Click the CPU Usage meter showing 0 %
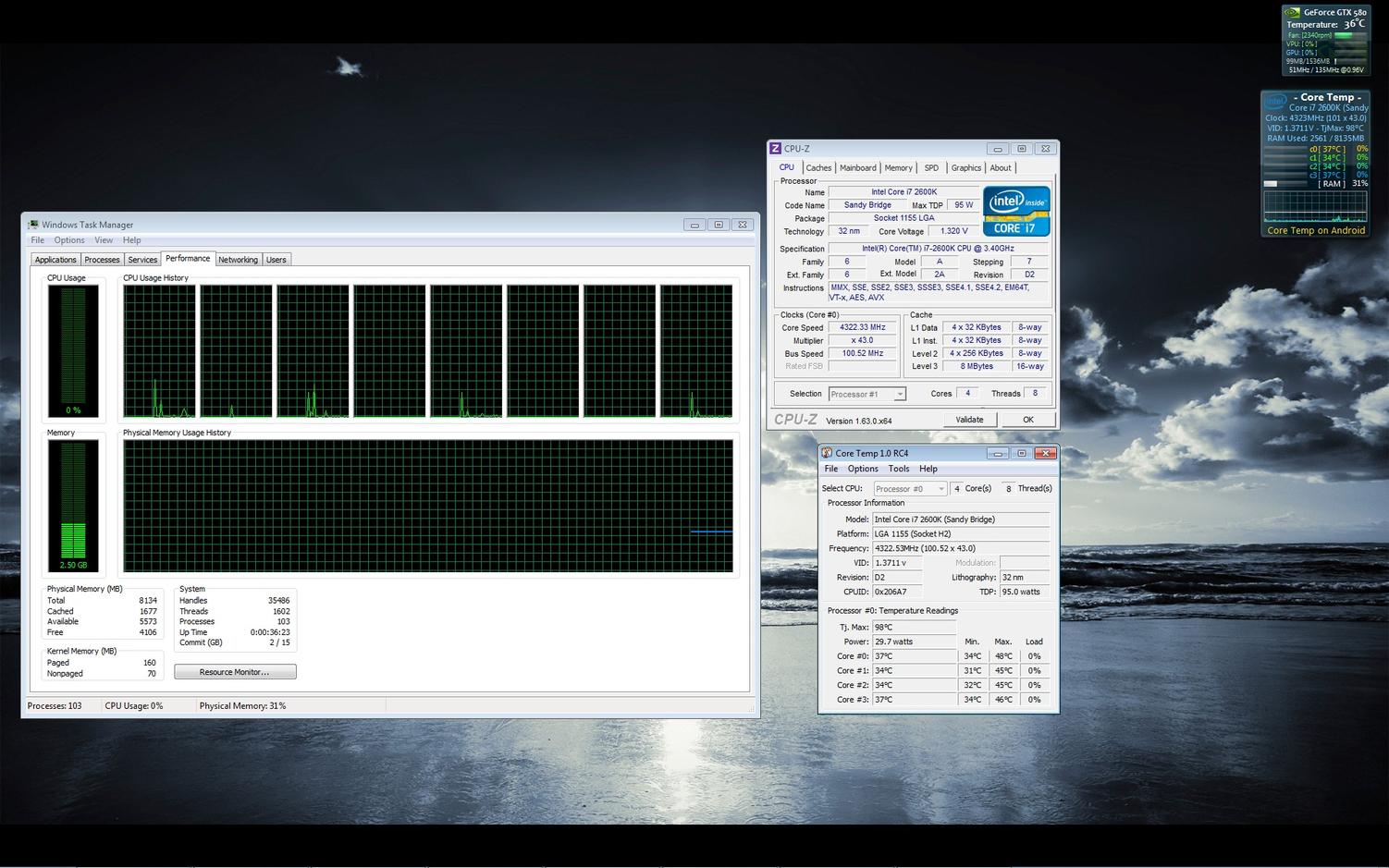 click(x=73, y=351)
